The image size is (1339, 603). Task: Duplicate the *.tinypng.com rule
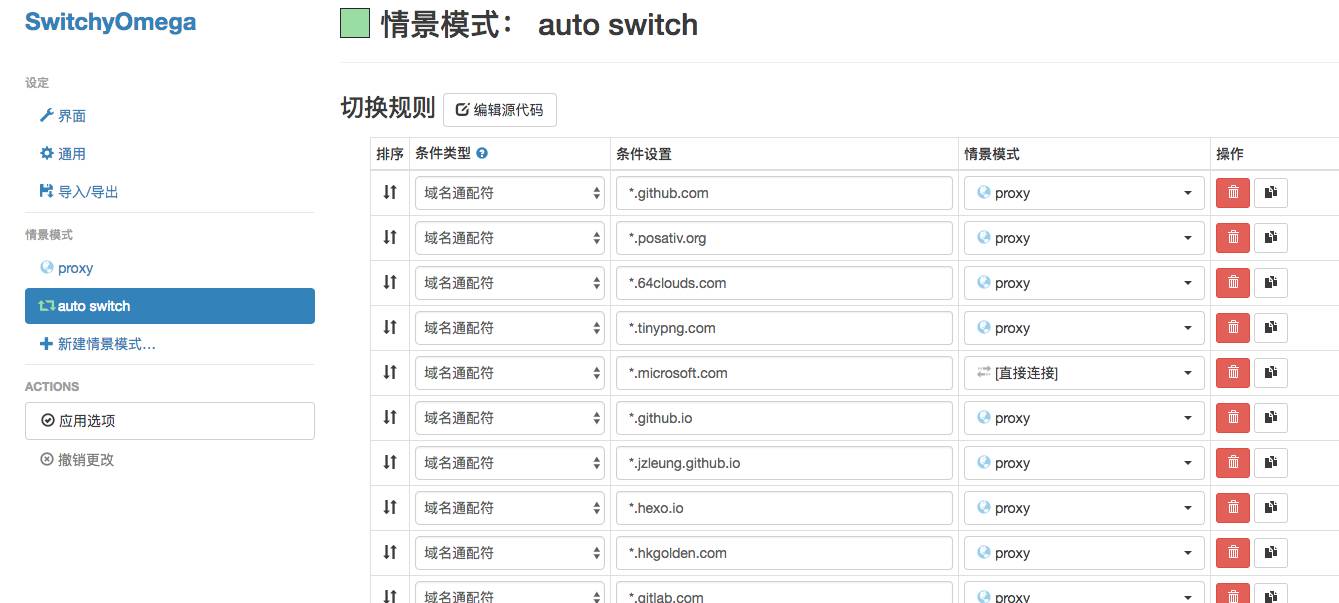point(1271,328)
